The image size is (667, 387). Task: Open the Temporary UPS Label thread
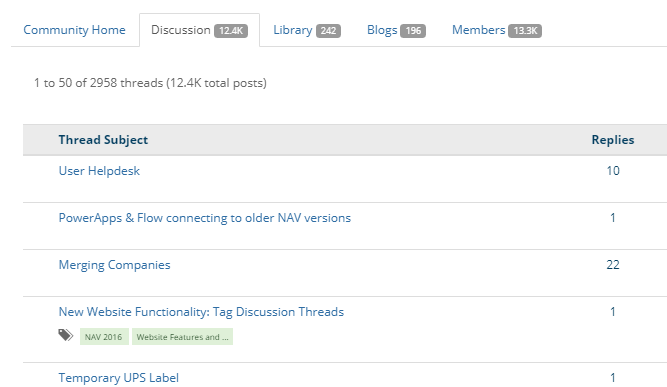point(119,378)
